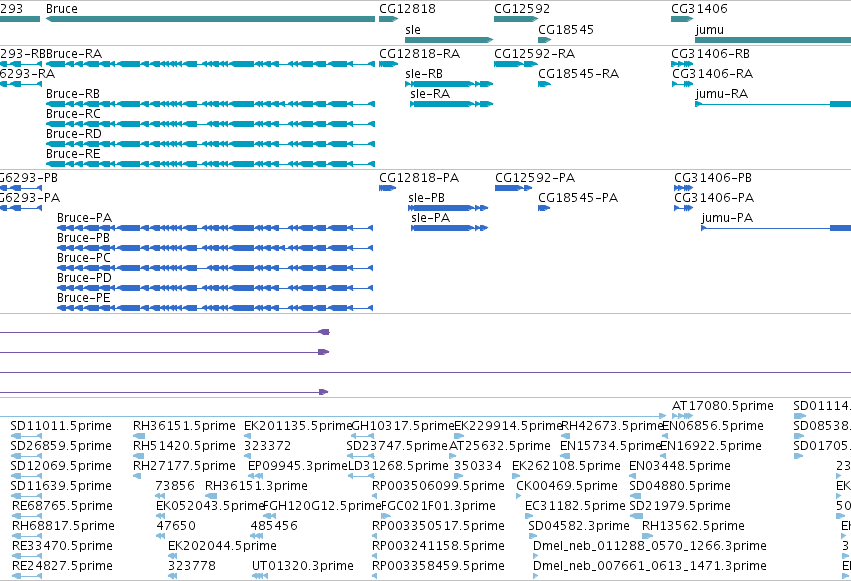Select the EK262108.5prime EST label

click(566, 466)
